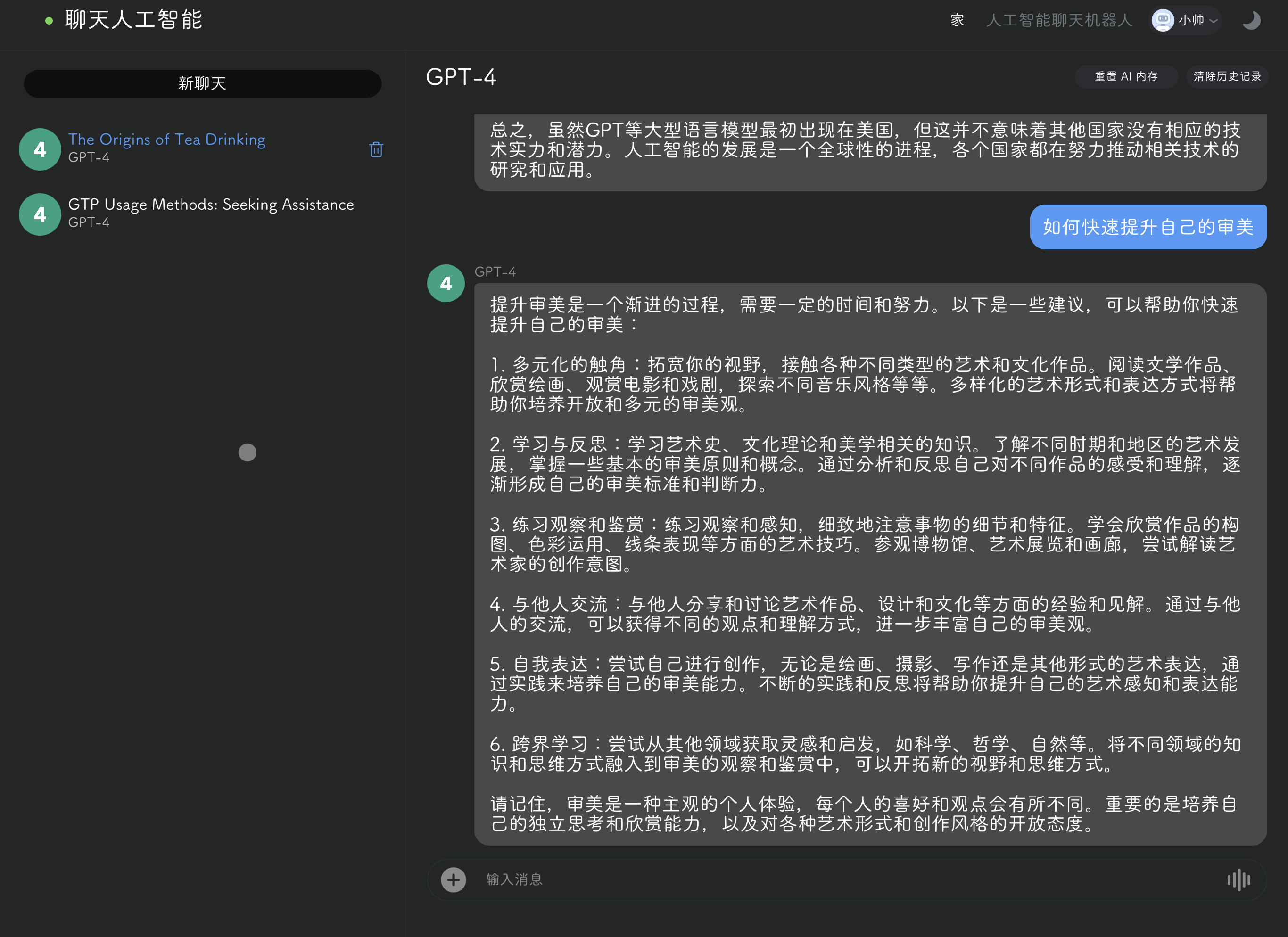The height and width of the screenshot is (937, 1288).
Task: Open the 小帅 user dropdown arrow
Action: pyautogui.click(x=1214, y=21)
